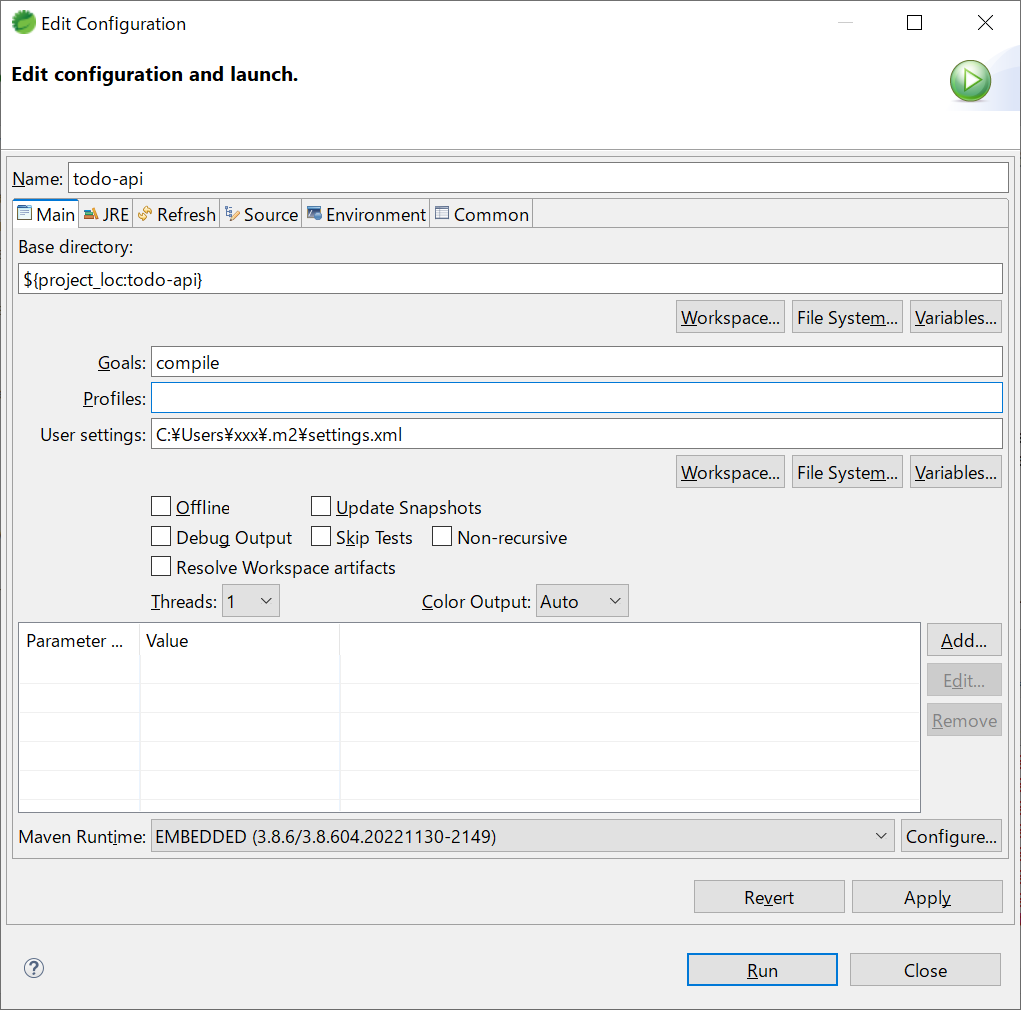Enable Debug Output option
This screenshot has height=1010, width=1021.
pos(161,537)
